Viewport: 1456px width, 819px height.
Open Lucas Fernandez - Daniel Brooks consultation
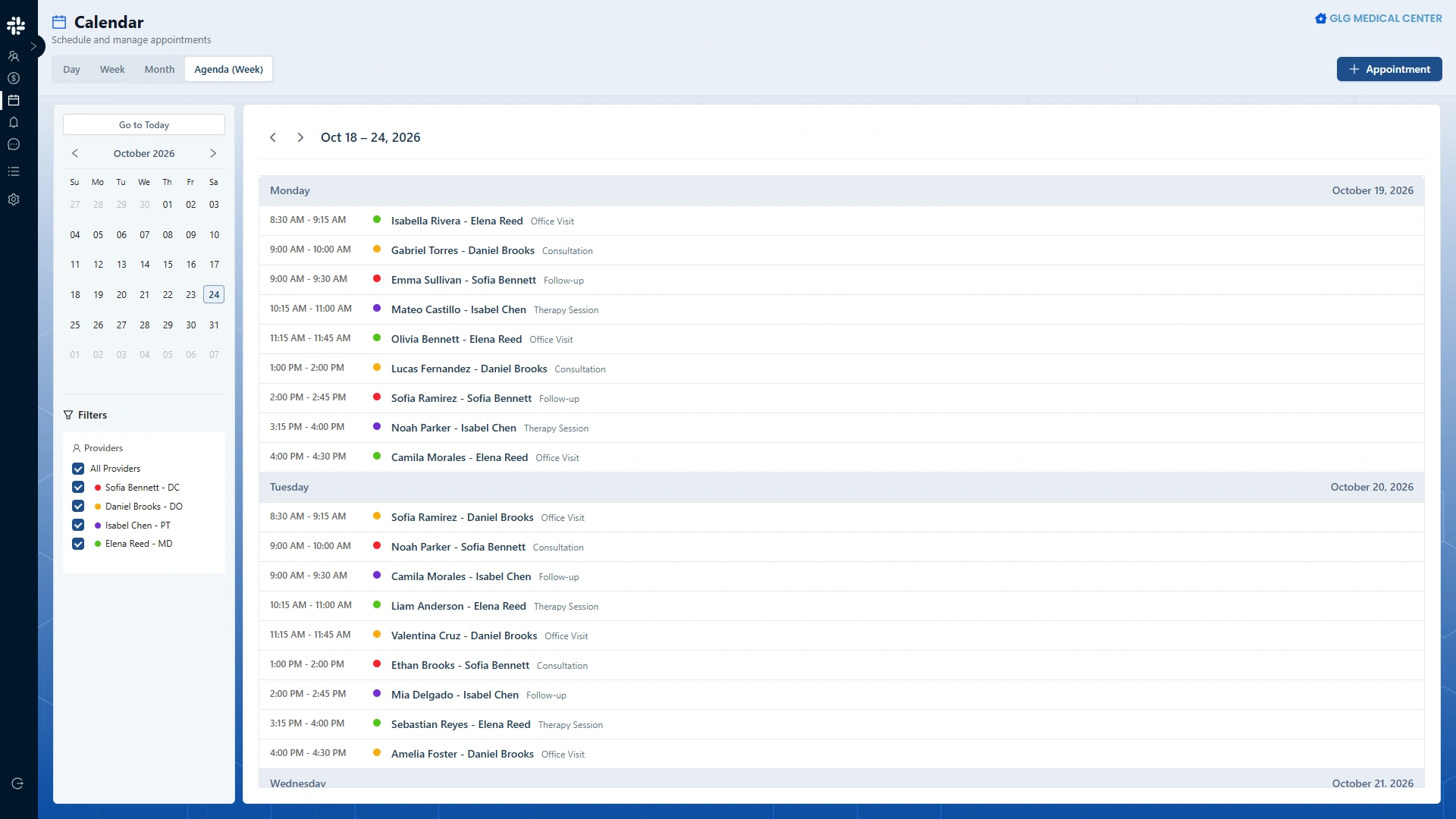[841, 369]
